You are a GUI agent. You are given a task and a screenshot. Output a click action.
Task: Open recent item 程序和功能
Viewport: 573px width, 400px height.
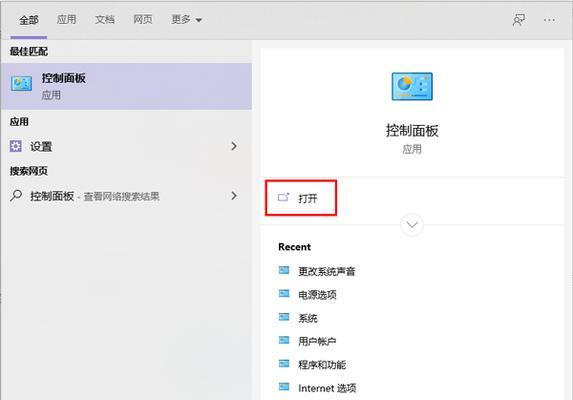[x=322, y=365]
